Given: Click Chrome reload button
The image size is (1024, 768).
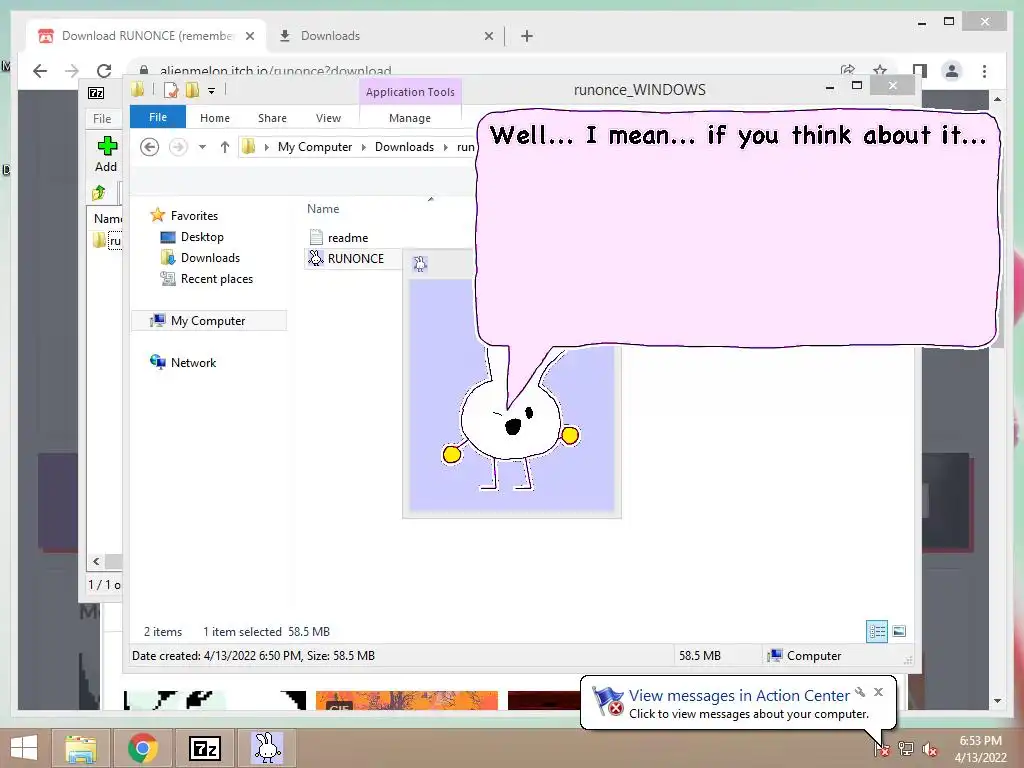Looking at the screenshot, I should point(104,71).
